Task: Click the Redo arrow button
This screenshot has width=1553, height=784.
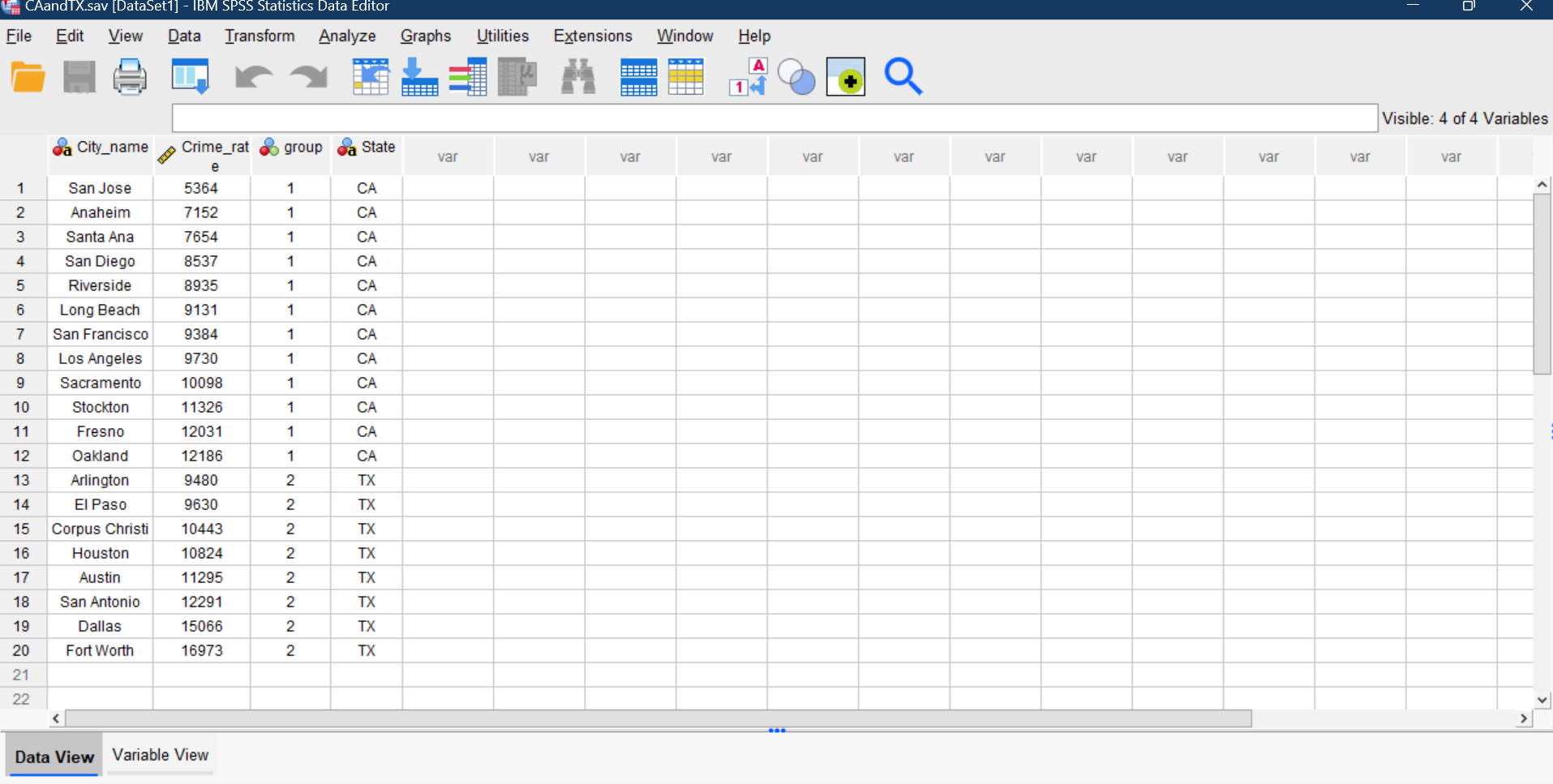Action: click(x=307, y=76)
